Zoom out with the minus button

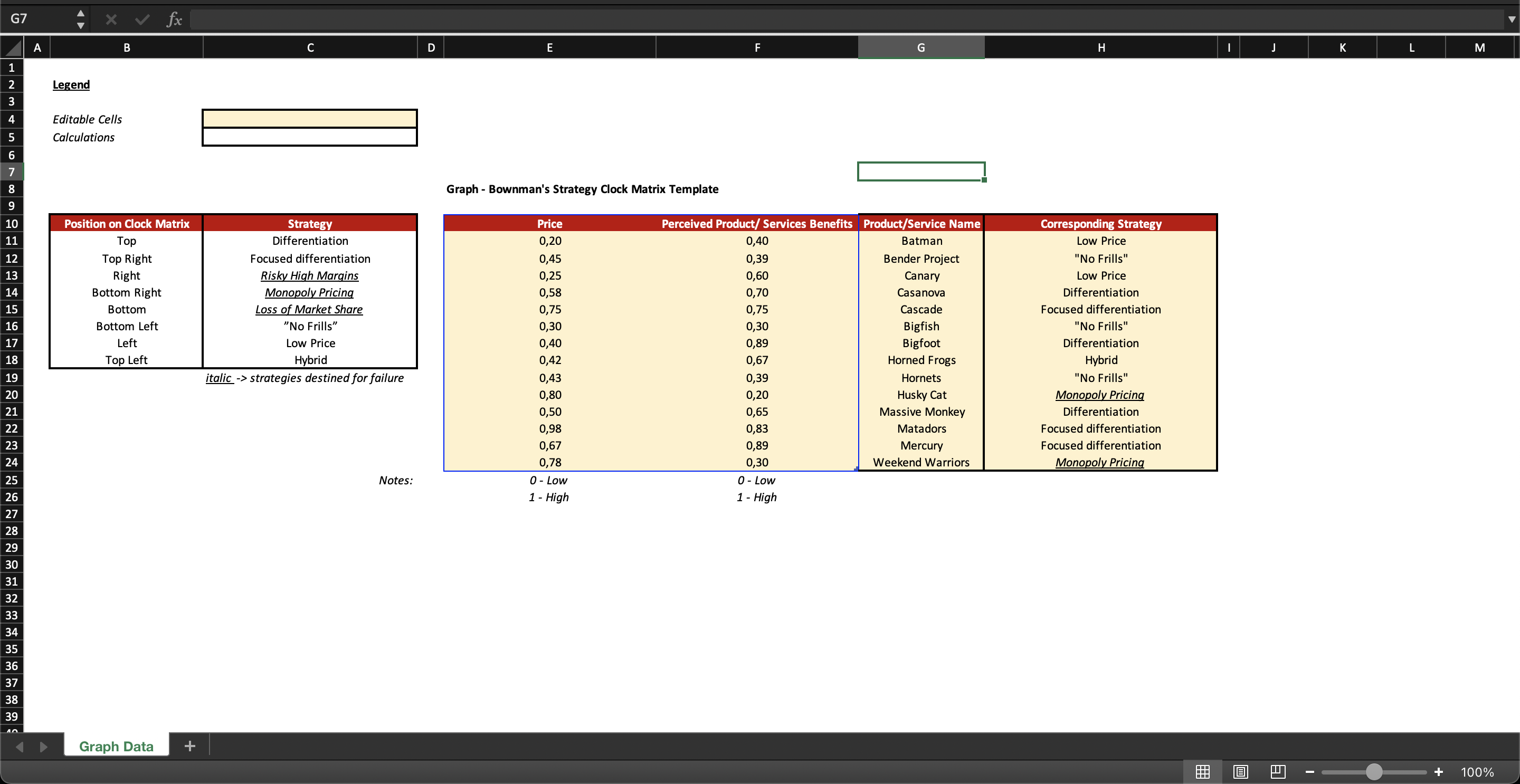point(1310,772)
